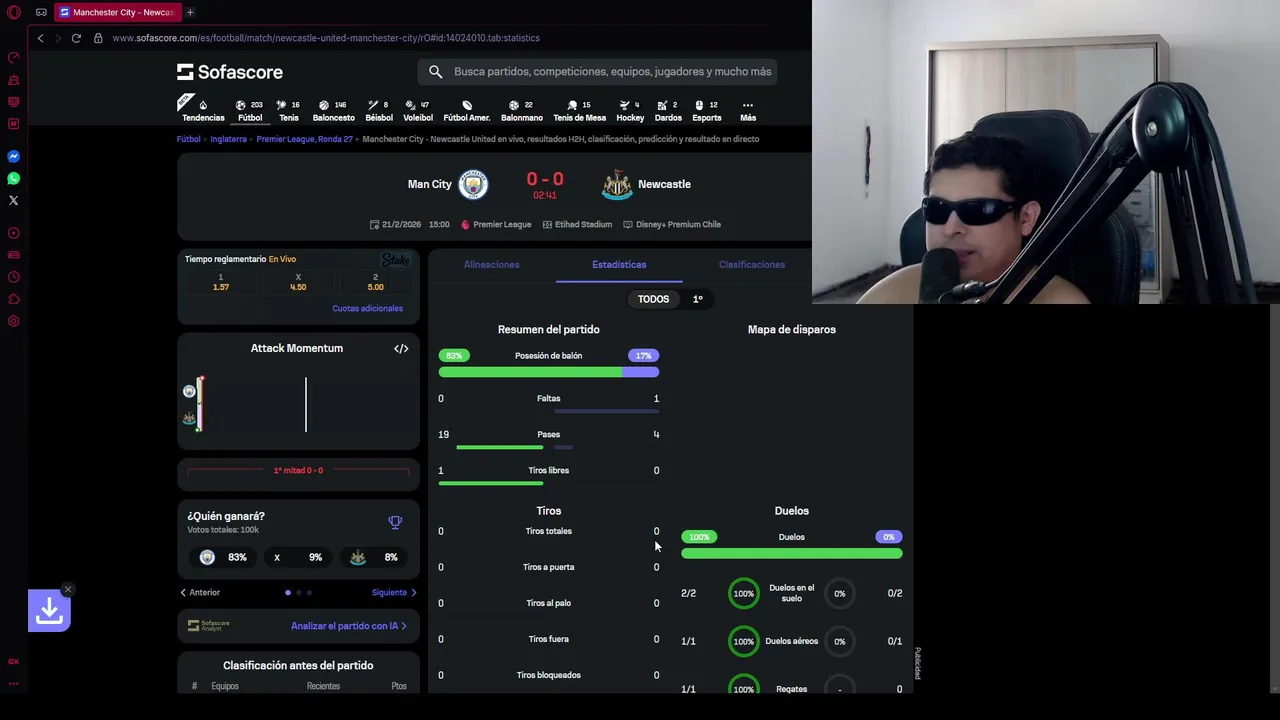
Task: Click the Stake sponsor logo
Action: click(x=396, y=260)
